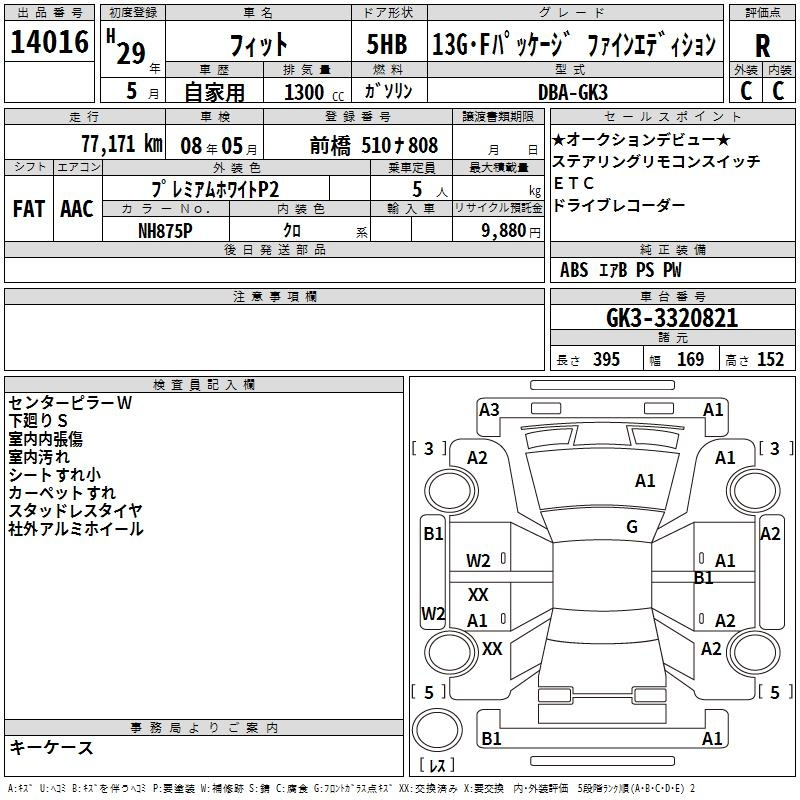800x800 pixels.
Task: Select the chassis number GK3-3320821
Action: tap(672, 318)
